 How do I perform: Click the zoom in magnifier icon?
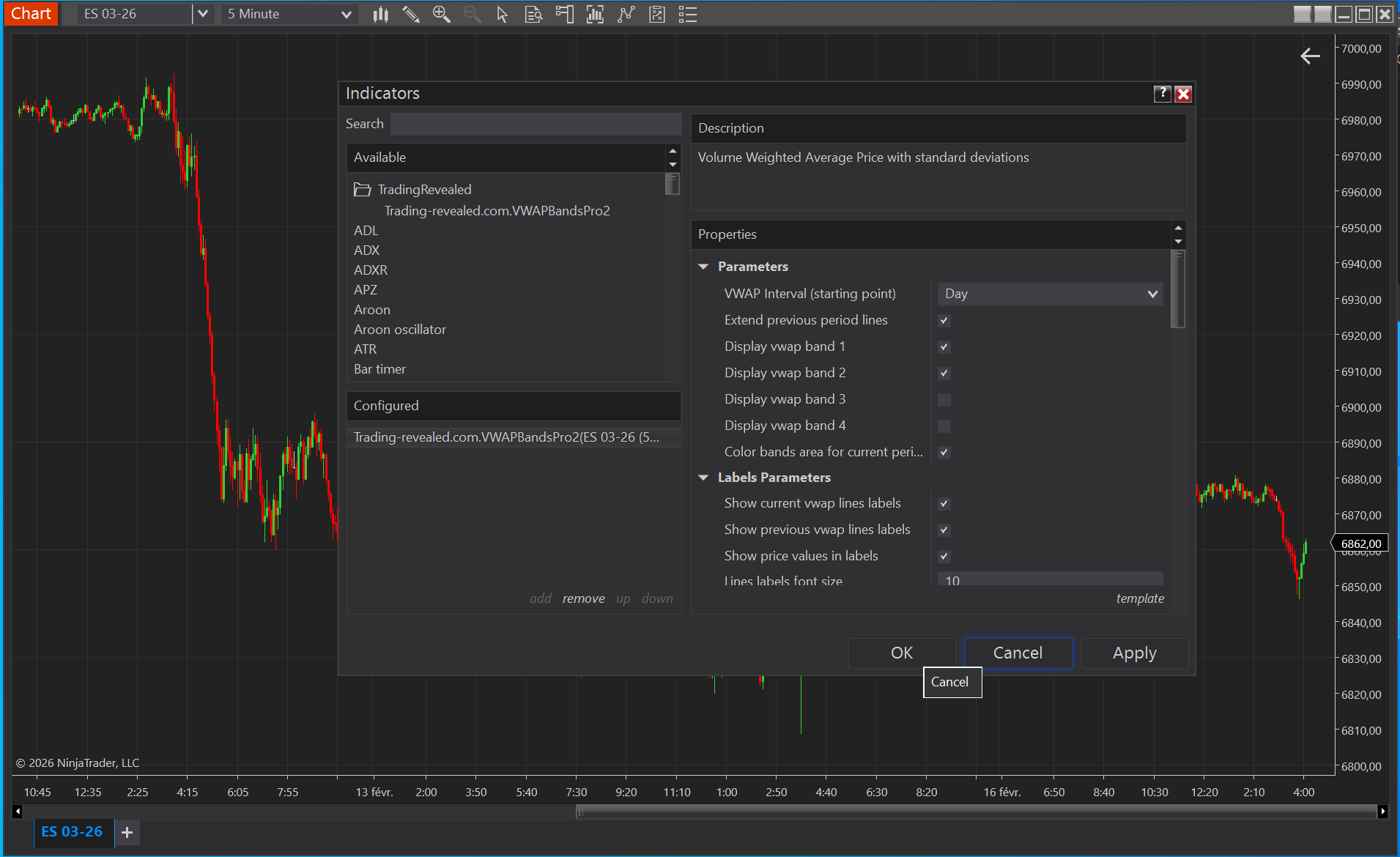click(441, 14)
